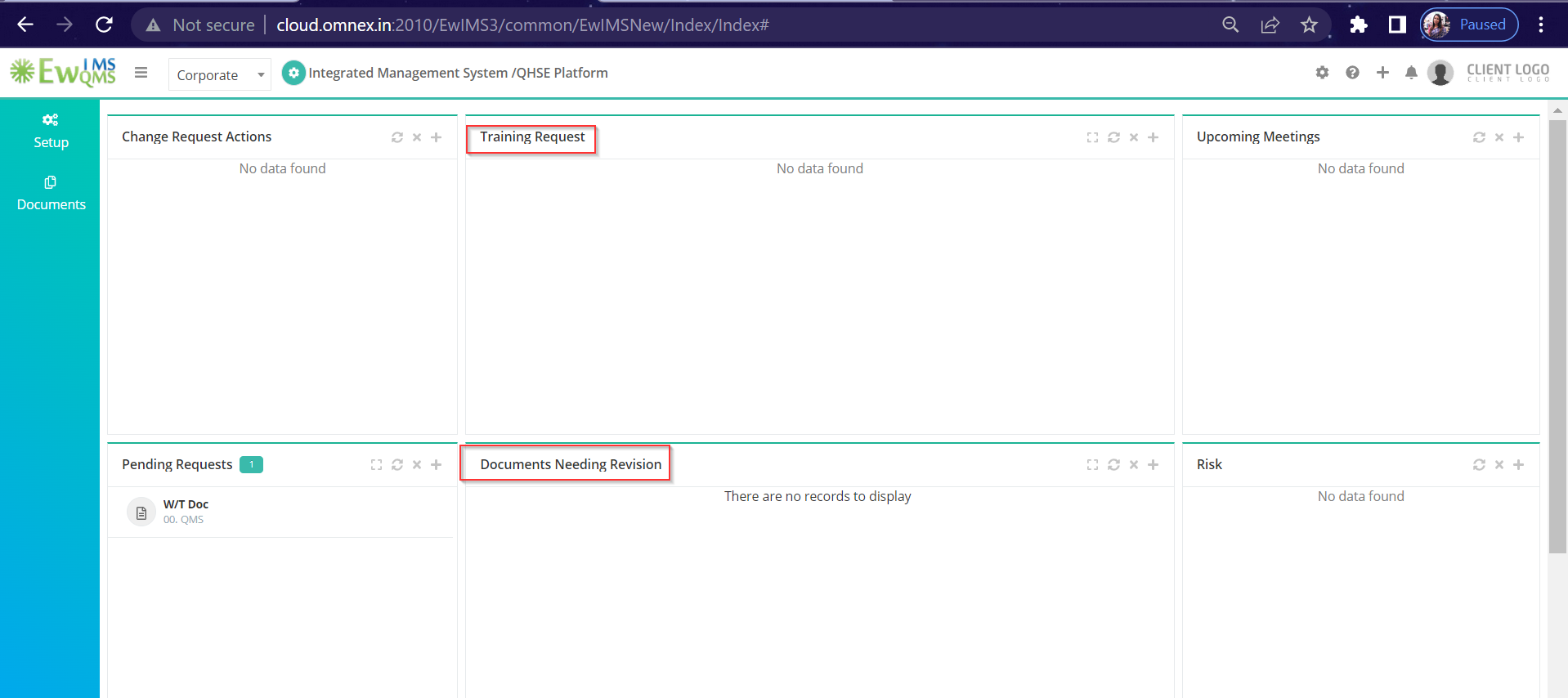The width and height of the screenshot is (1568, 698).
Task: Close the Pending Requests widget
Action: tap(417, 465)
